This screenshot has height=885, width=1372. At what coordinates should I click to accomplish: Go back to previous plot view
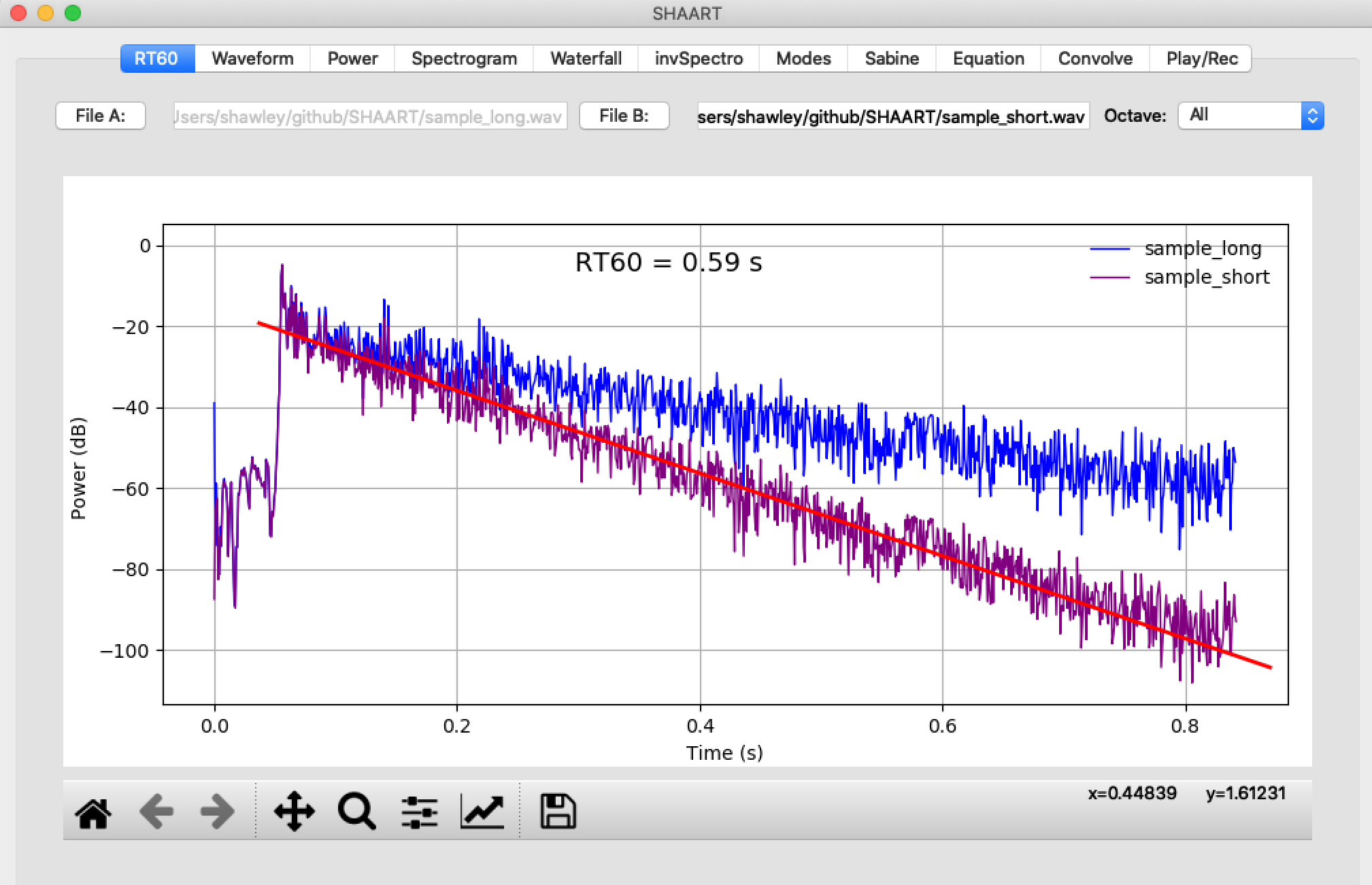point(156,812)
